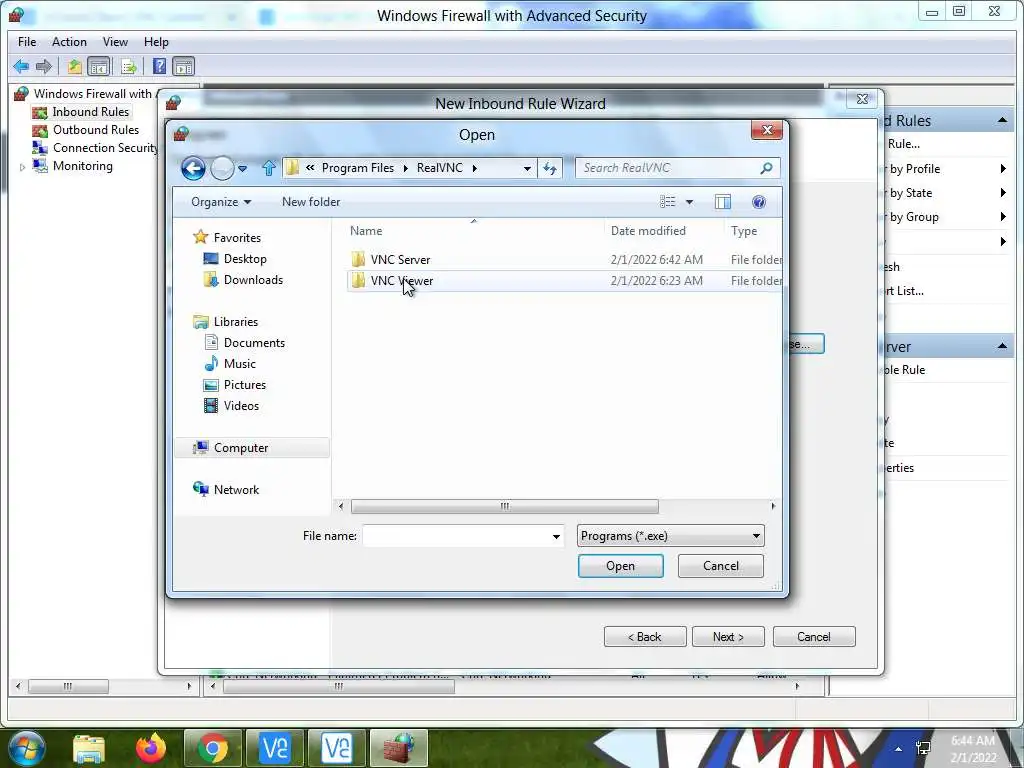The height and width of the screenshot is (768, 1024).
Task: Click Next in the rule wizard
Action: click(x=728, y=637)
